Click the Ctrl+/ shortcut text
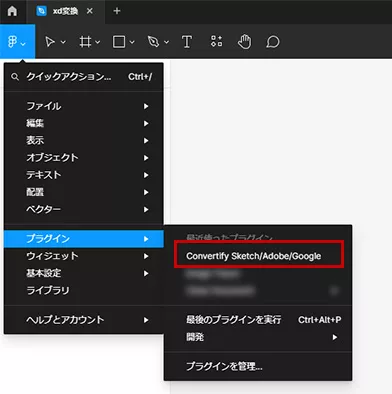 (x=140, y=77)
